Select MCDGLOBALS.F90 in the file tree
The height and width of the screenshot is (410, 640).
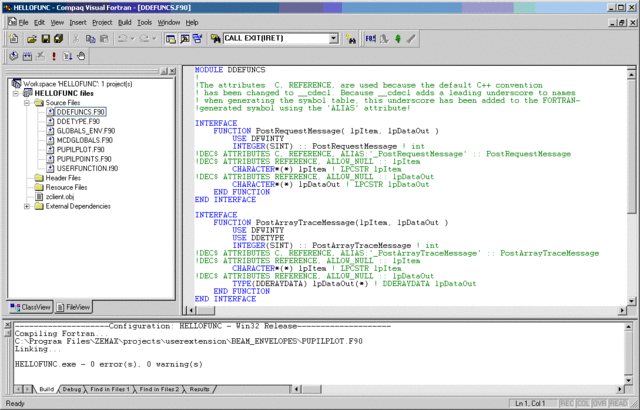pos(84,140)
